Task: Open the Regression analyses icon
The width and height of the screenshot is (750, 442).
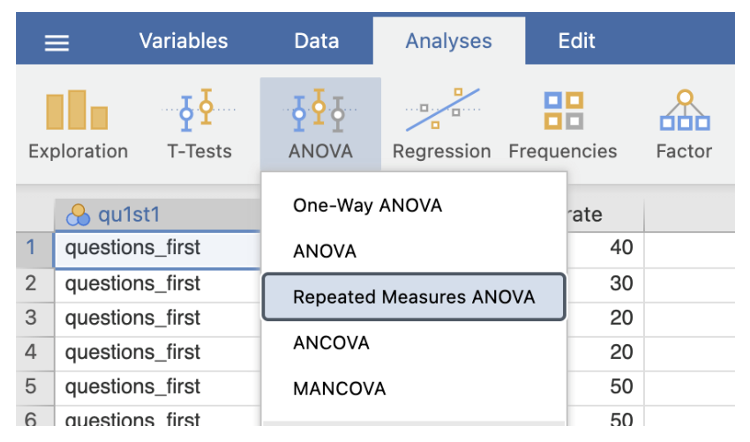Action: click(441, 124)
